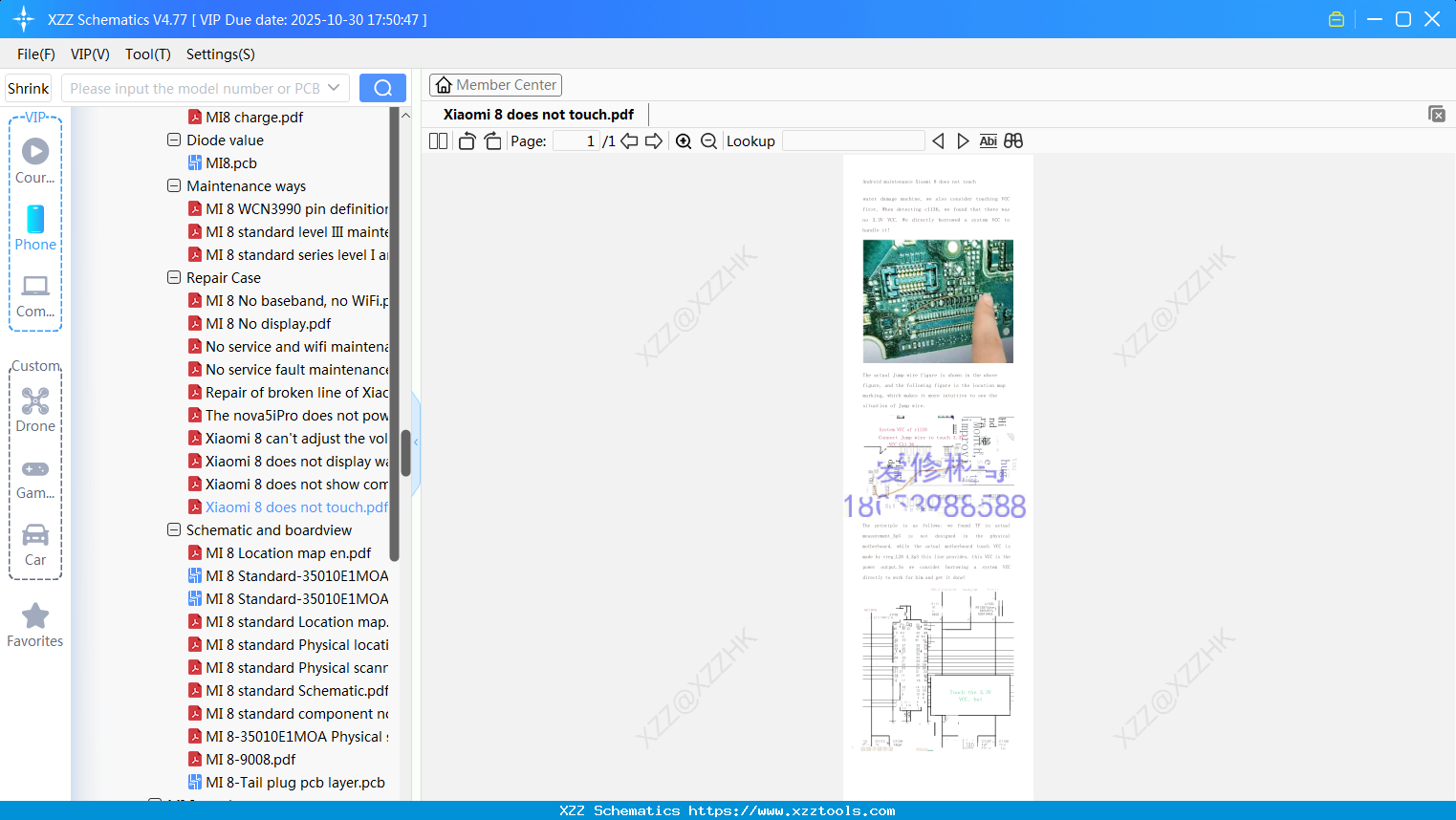Image resolution: width=1456 pixels, height=820 pixels.
Task: Open MI 8 standard Physical scan file
Action: pos(288,667)
